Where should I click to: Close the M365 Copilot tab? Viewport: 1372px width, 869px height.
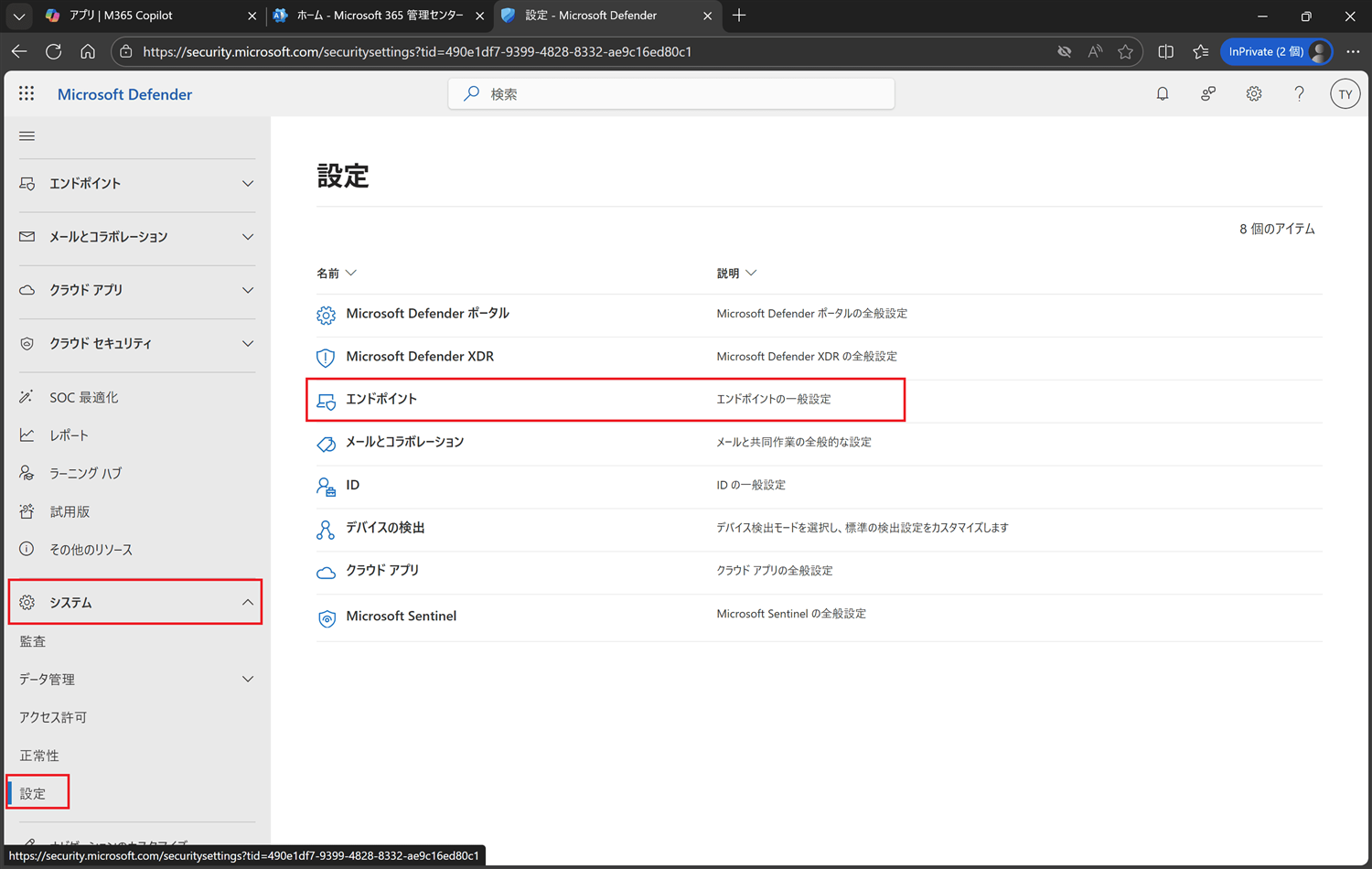(x=252, y=16)
